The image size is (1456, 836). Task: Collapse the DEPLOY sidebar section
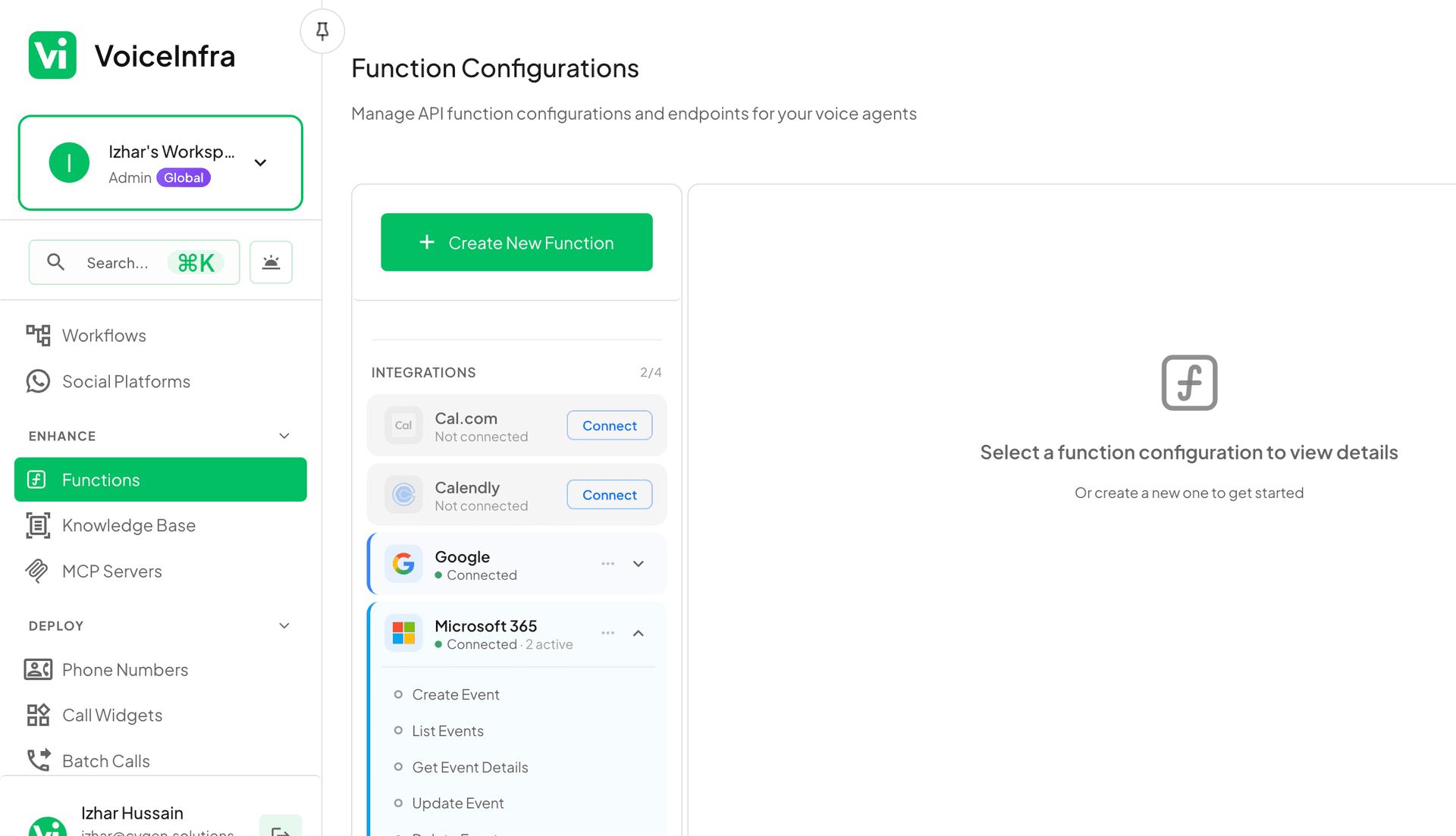(284, 625)
